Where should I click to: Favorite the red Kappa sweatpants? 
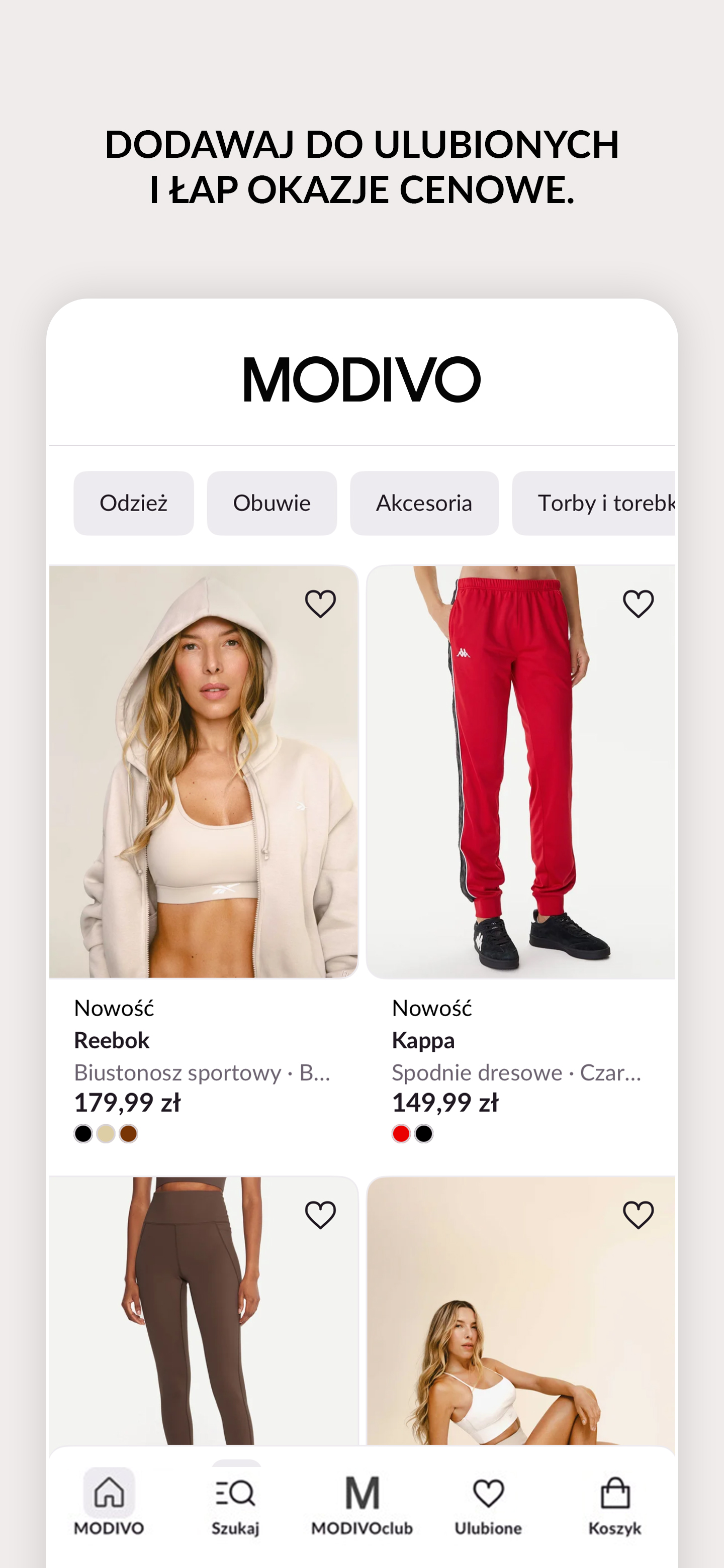(x=638, y=604)
